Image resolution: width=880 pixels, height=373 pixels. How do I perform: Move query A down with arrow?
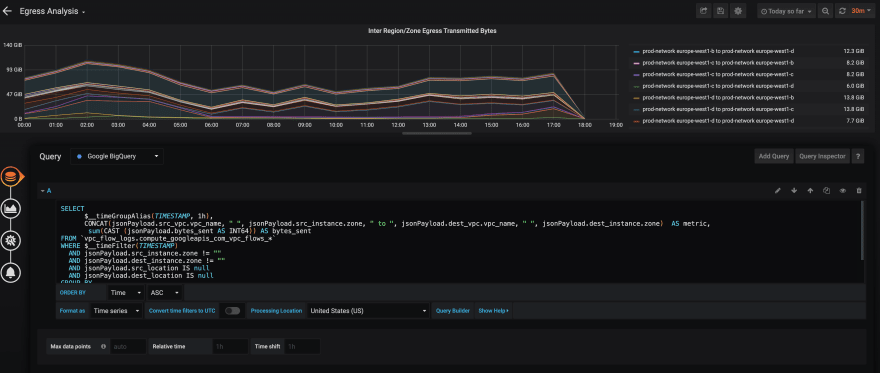[794, 191]
